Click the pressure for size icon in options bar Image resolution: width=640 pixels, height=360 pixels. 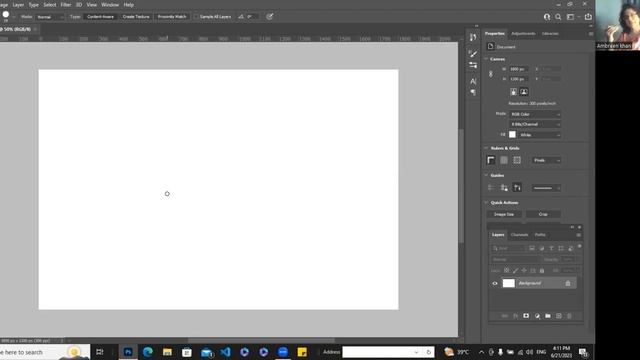click(270, 17)
